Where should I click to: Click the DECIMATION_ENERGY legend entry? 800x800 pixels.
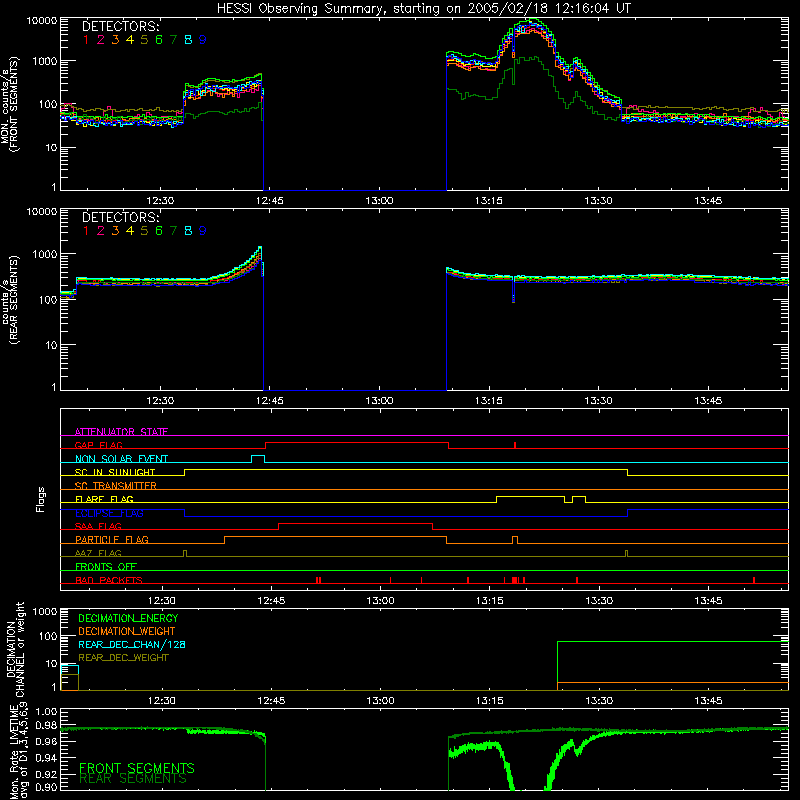click(x=128, y=618)
